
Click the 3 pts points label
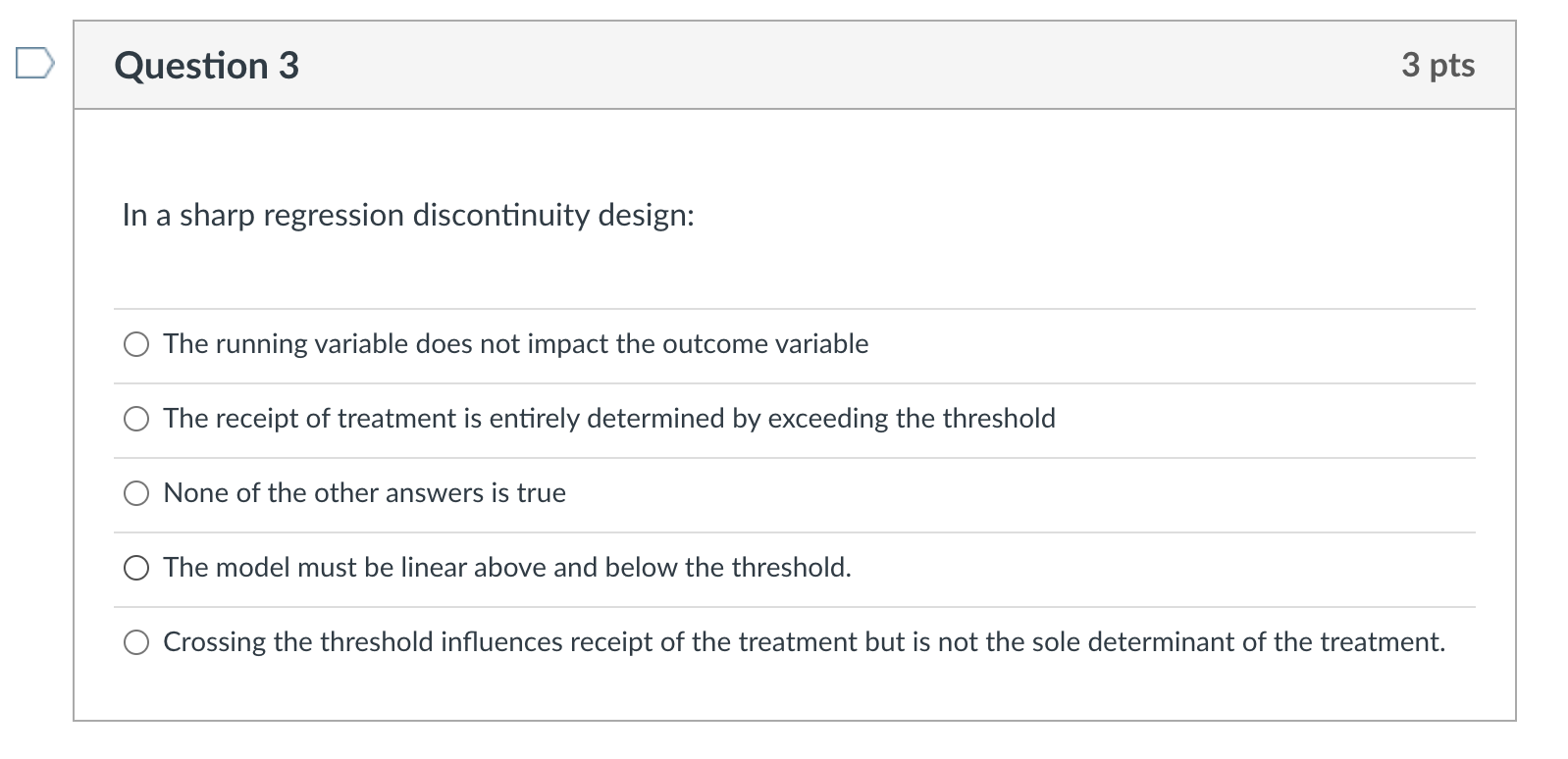pos(1437,65)
